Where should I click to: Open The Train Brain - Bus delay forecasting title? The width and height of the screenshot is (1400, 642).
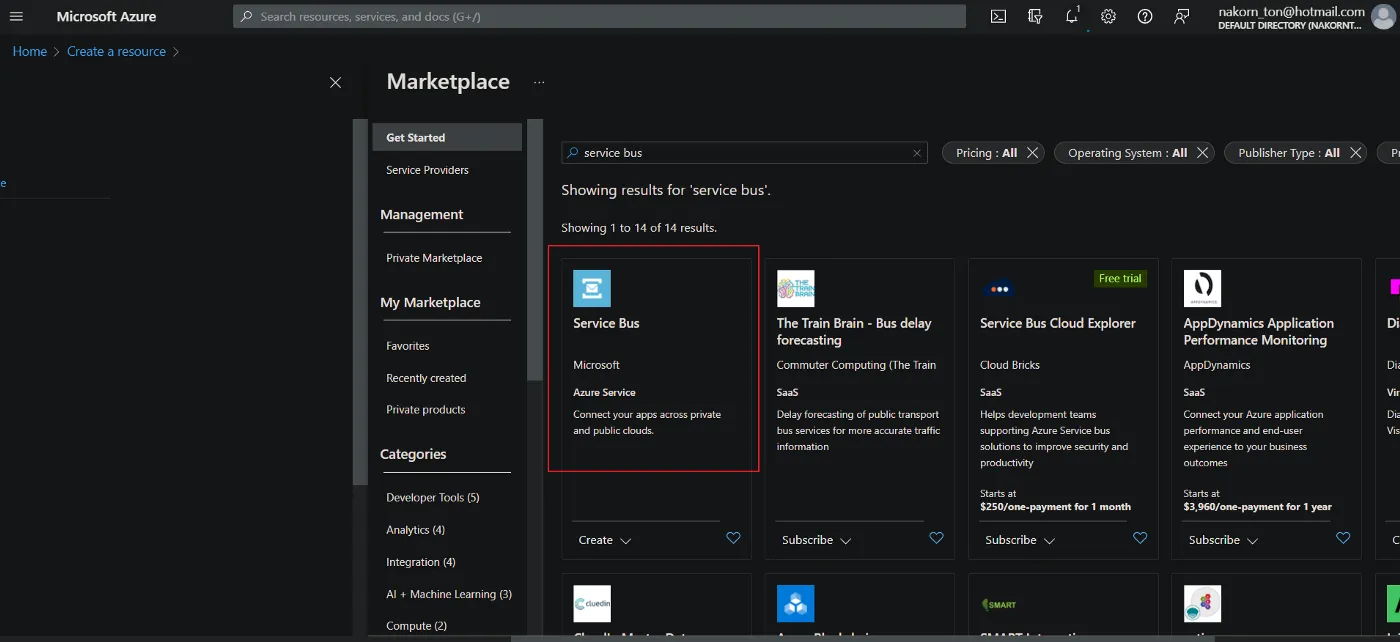(854, 331)
